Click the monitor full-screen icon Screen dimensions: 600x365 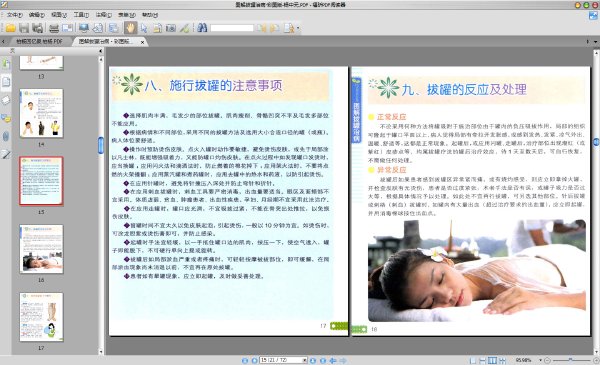[x=83, y=28]
